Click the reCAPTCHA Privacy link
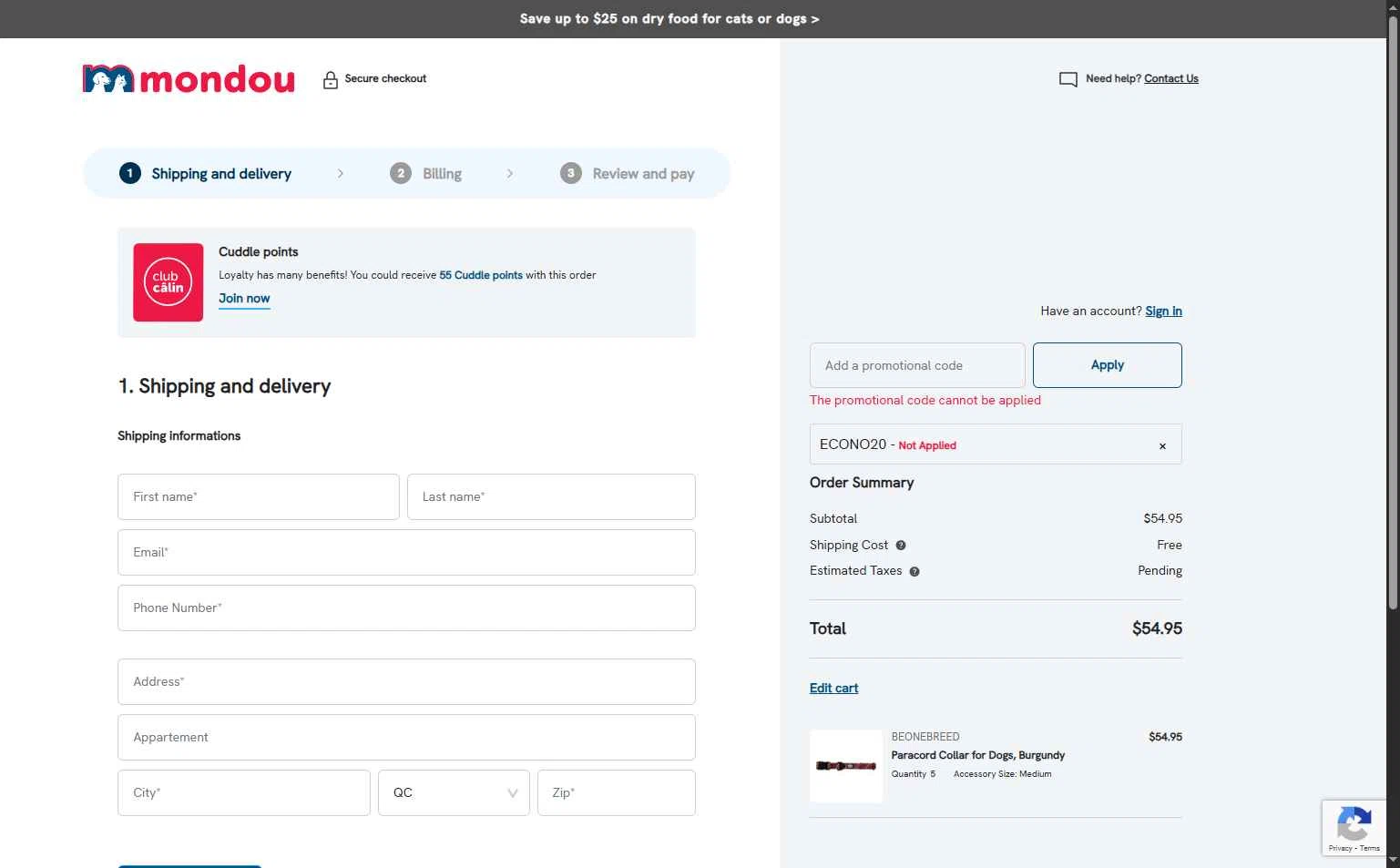The image size is (1400, 868). click(1340, 849)
